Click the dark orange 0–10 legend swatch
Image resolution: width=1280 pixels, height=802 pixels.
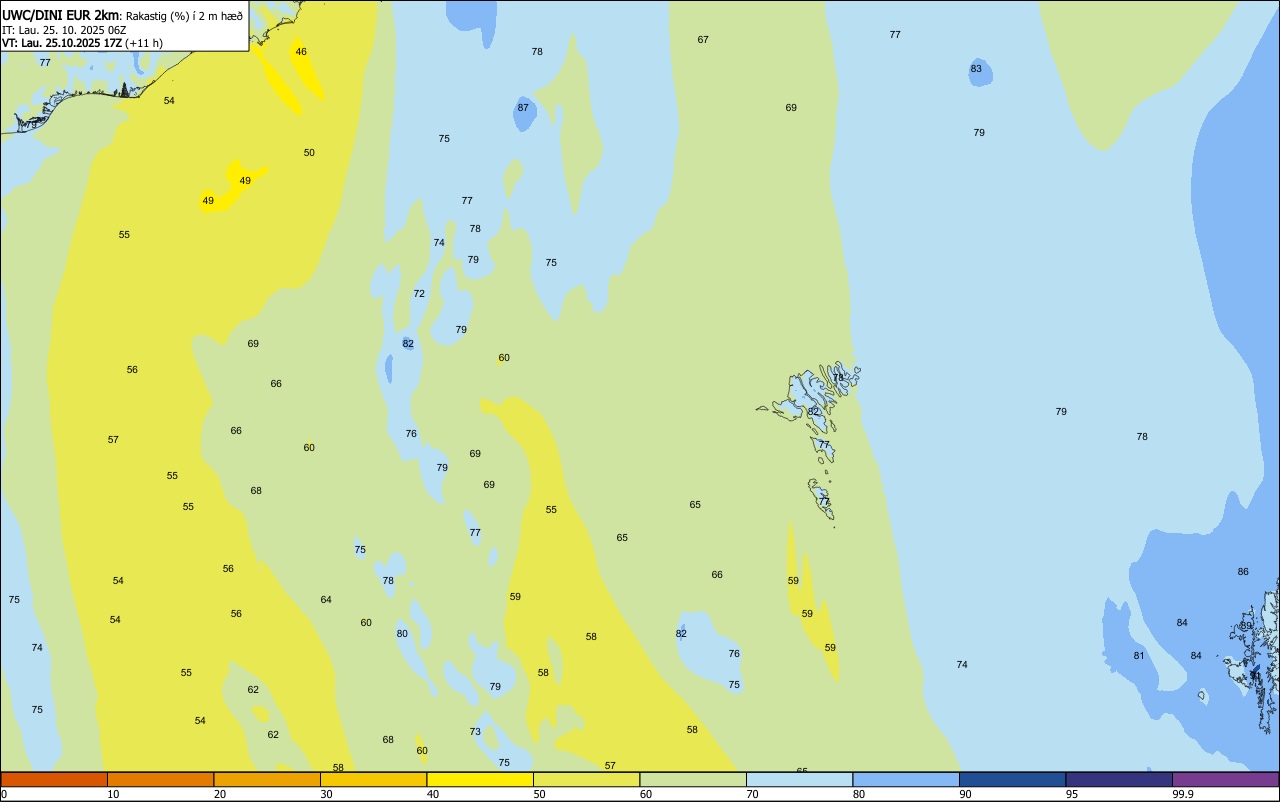(x=54, y=779)
